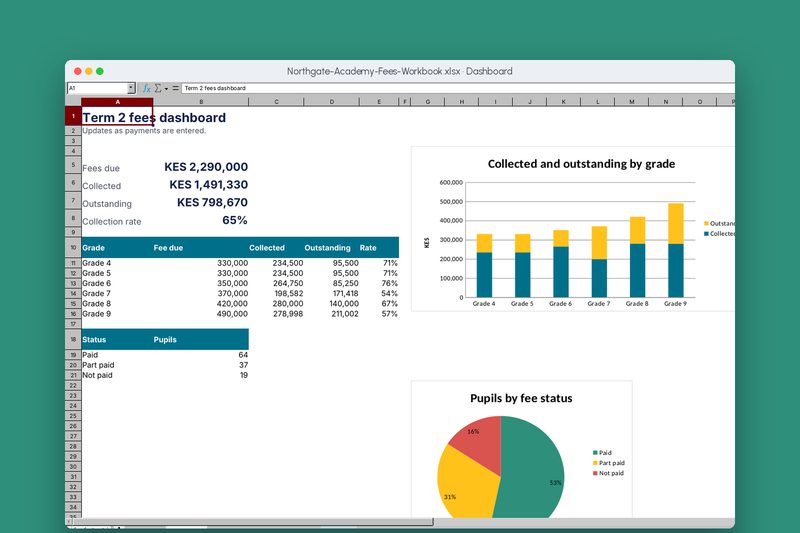Click the 'KES 798,670' outstanding value
This screenshot has height=533, width=800.
click(x=212, y=202)
